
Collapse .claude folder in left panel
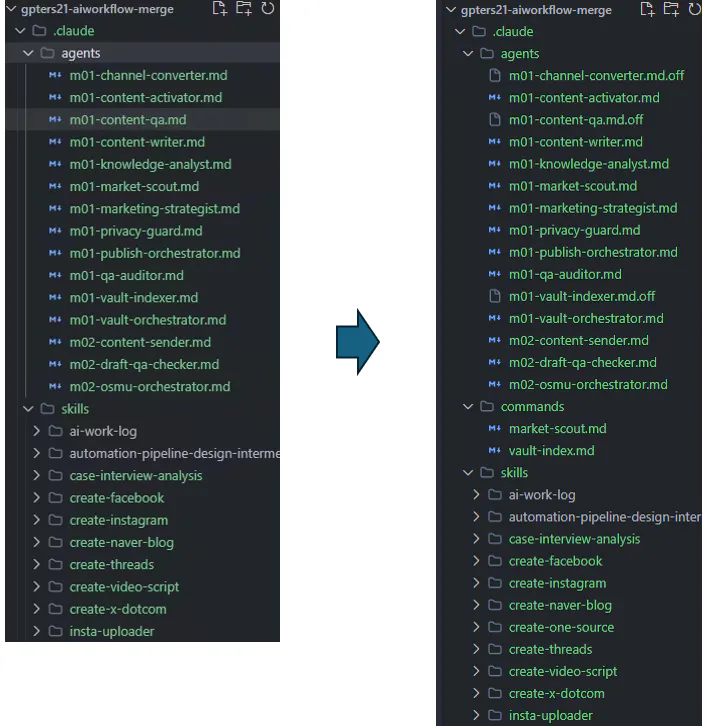click(x=20, y=31)
